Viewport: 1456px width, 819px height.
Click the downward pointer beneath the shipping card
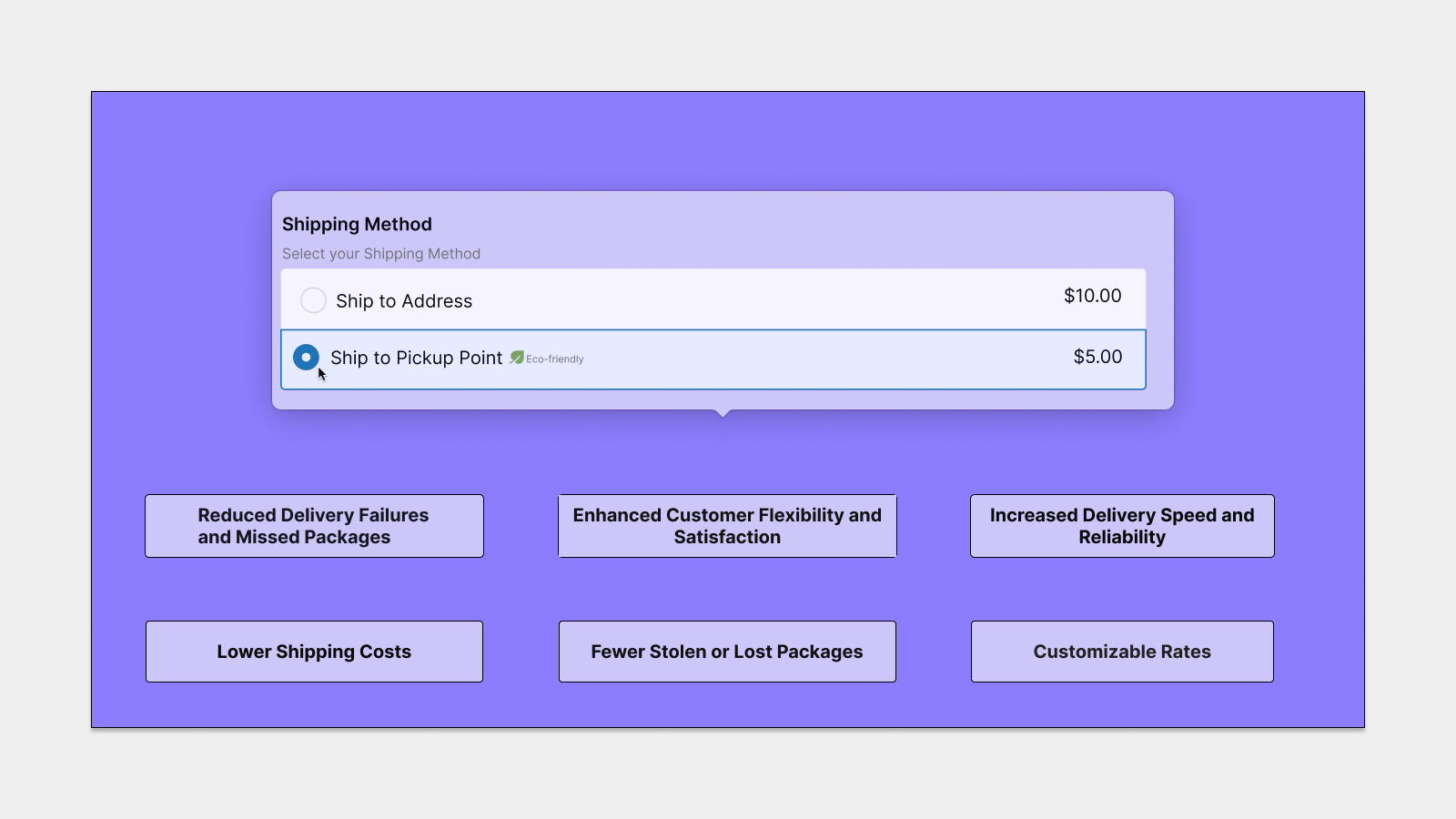[723, 413]
